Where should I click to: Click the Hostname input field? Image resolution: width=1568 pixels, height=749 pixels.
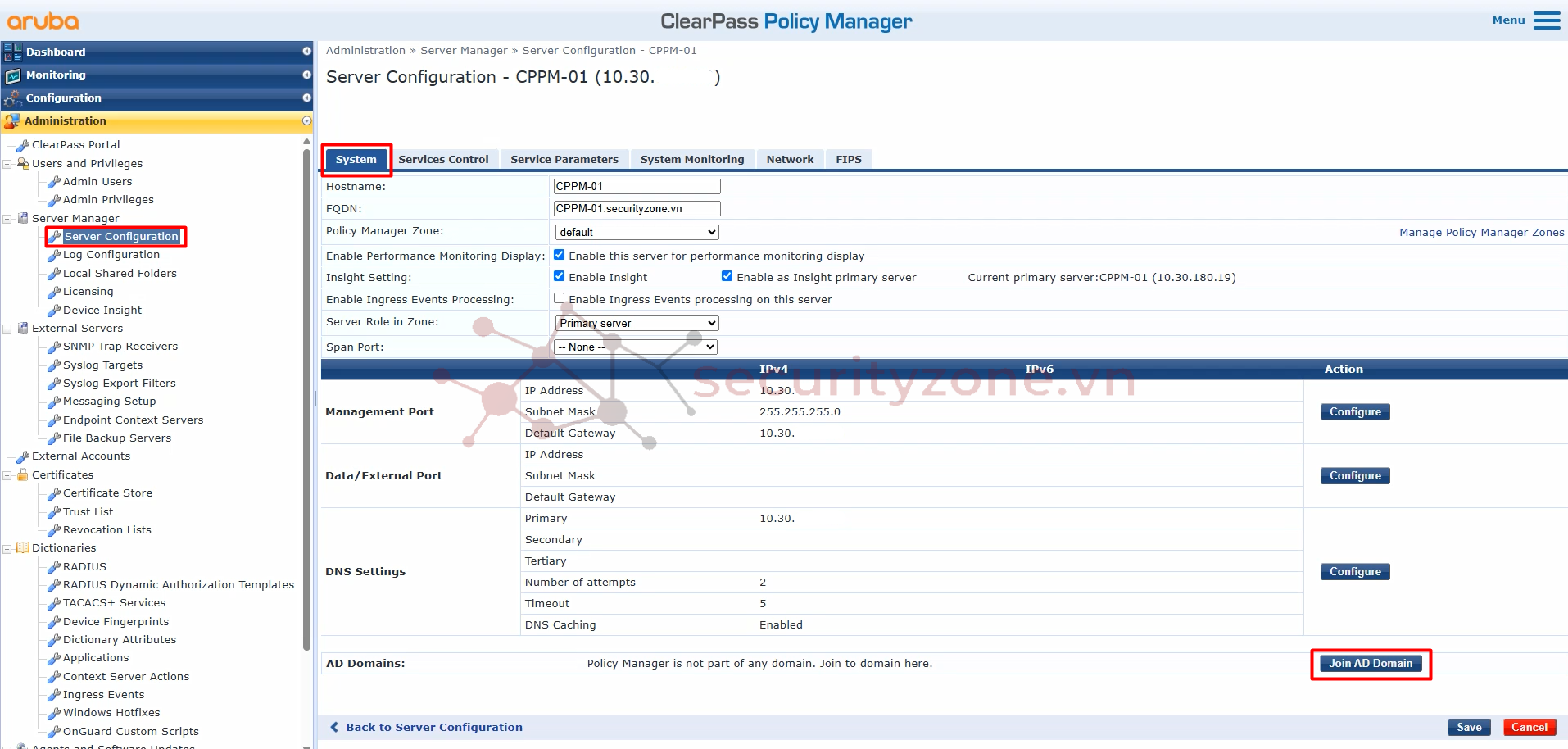(637, 187)
